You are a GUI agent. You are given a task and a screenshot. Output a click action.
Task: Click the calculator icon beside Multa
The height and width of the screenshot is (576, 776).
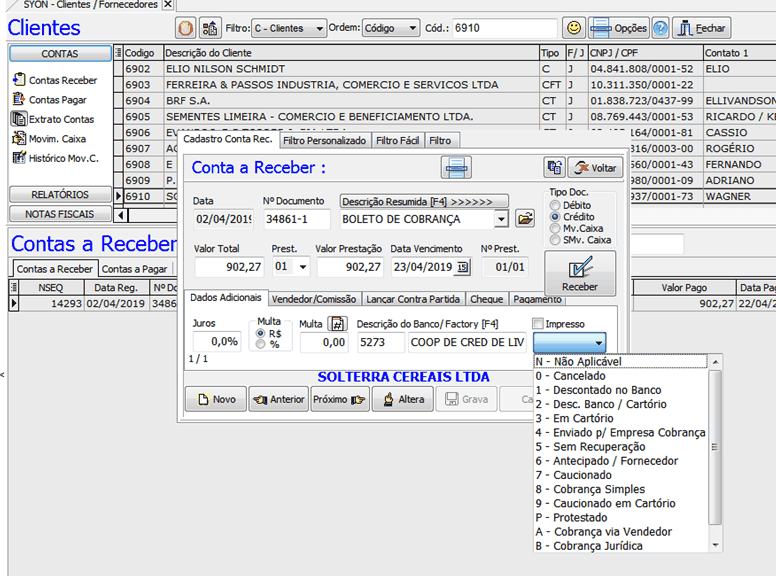338,323
